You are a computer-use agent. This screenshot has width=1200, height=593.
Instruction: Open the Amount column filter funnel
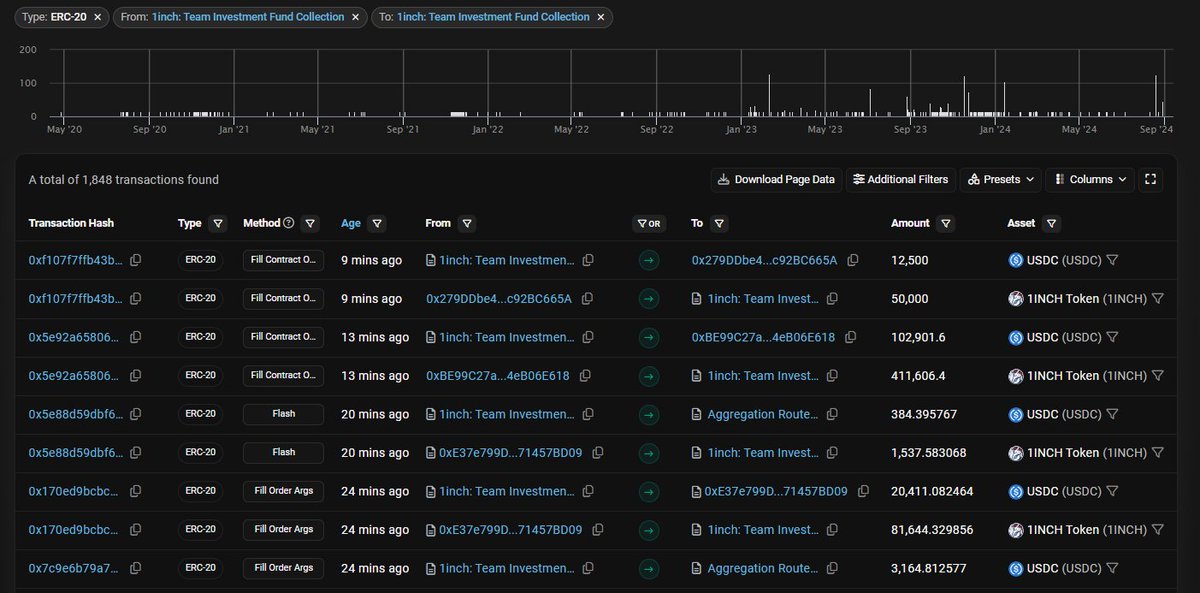(x=946, y=224)
